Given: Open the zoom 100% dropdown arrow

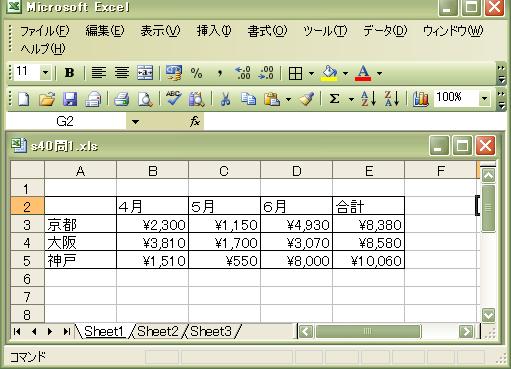Looking at the screenshot, I should tap(484, 99).
